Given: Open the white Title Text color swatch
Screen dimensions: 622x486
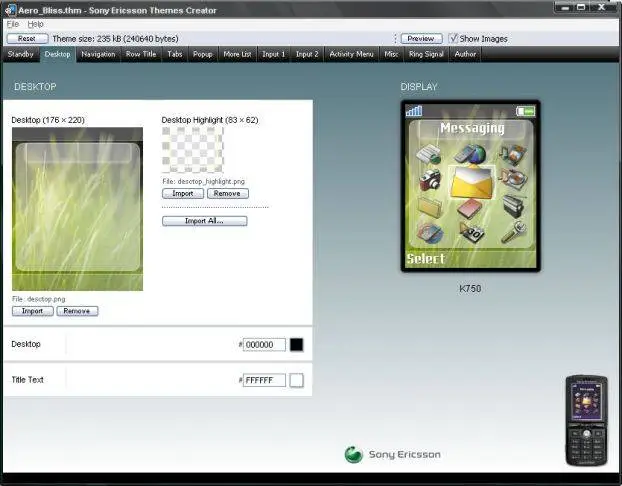Looking at the screenshot, I should tap(296, 380).
